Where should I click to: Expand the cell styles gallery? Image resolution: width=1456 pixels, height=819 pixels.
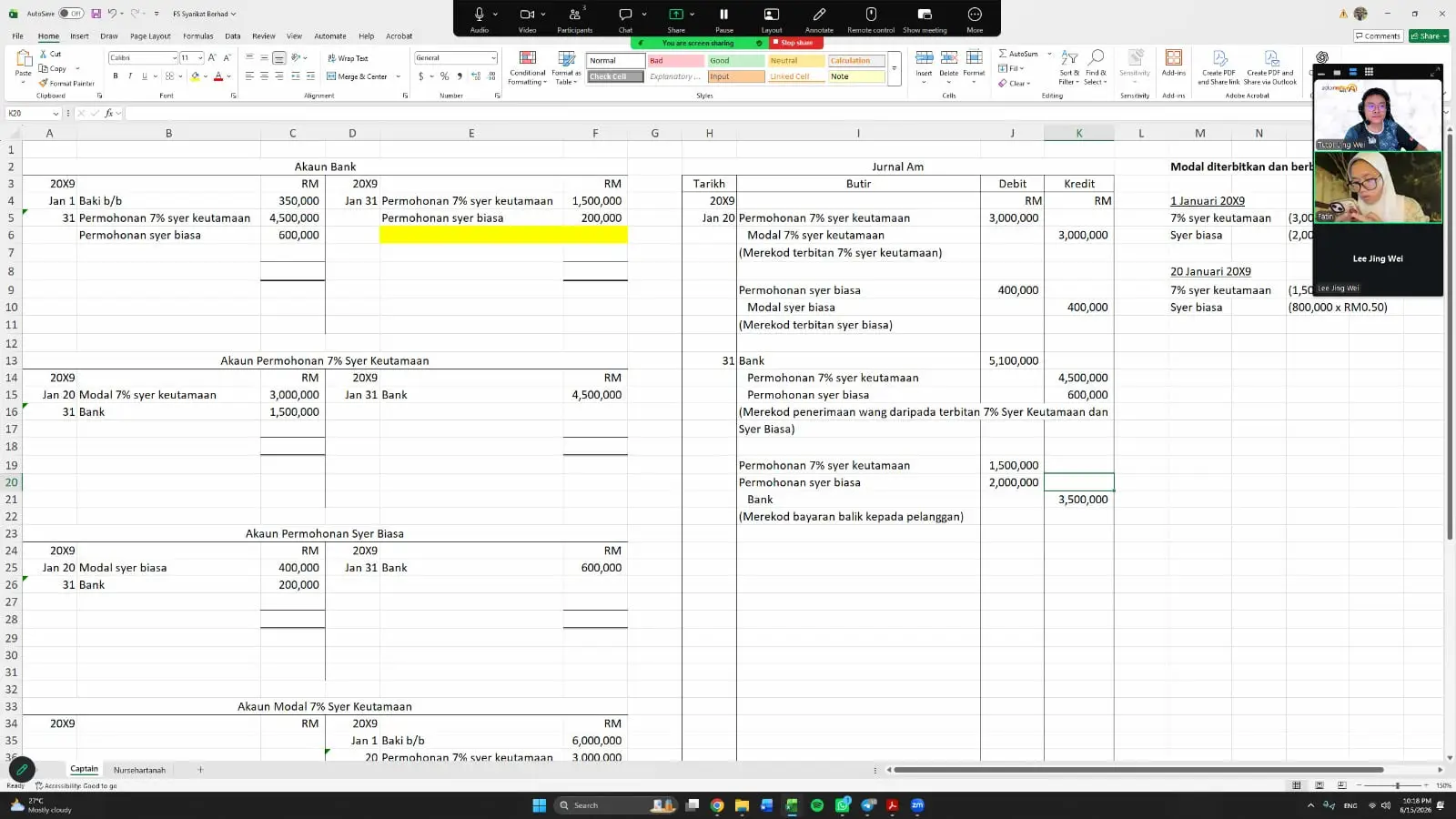[x=895, y=68]
